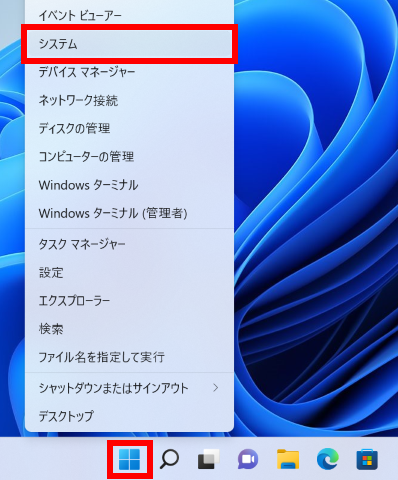The width and height of the screenshot is (398, 480).
Task: Open 設定 from the menu
Action: coord(129,273)
